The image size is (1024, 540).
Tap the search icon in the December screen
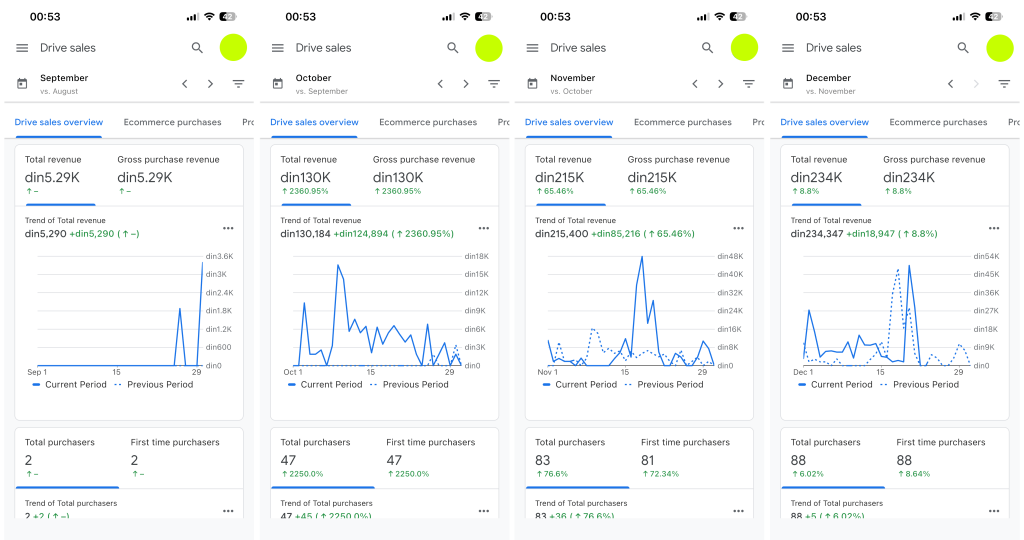(963, 48)
